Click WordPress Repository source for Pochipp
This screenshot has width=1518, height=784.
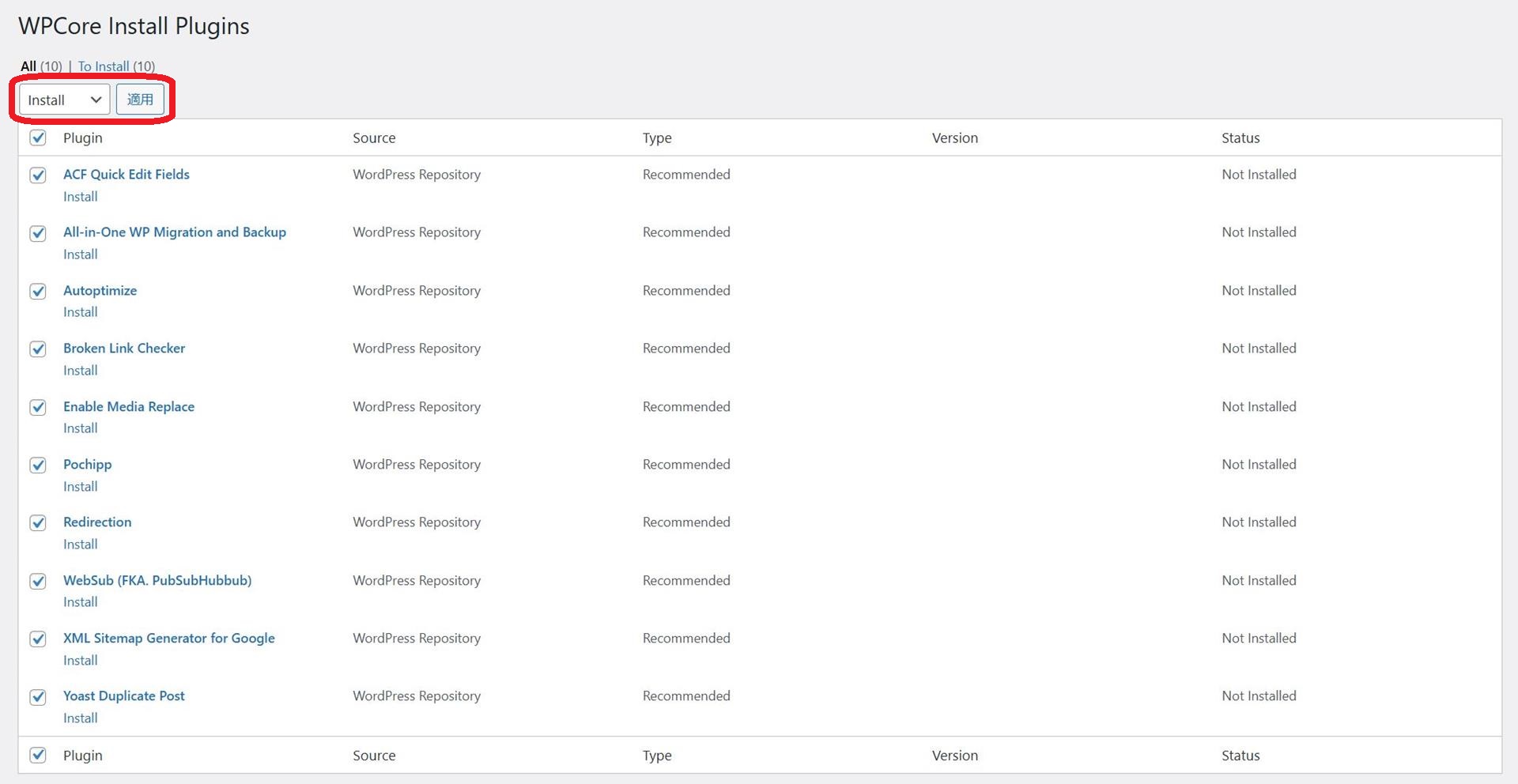417,465
